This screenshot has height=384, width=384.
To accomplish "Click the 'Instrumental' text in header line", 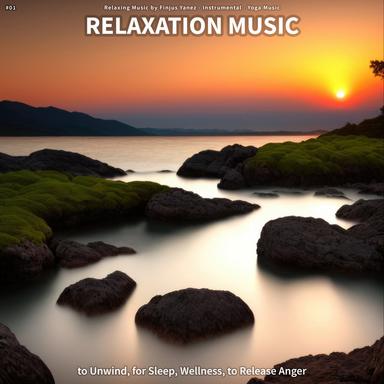I will 222,7.
